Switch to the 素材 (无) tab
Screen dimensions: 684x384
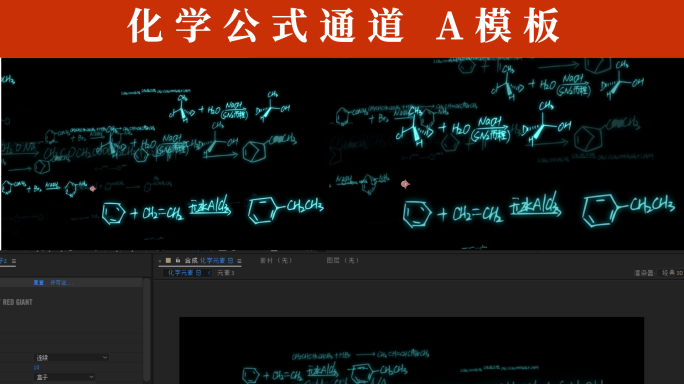point(276,261)
